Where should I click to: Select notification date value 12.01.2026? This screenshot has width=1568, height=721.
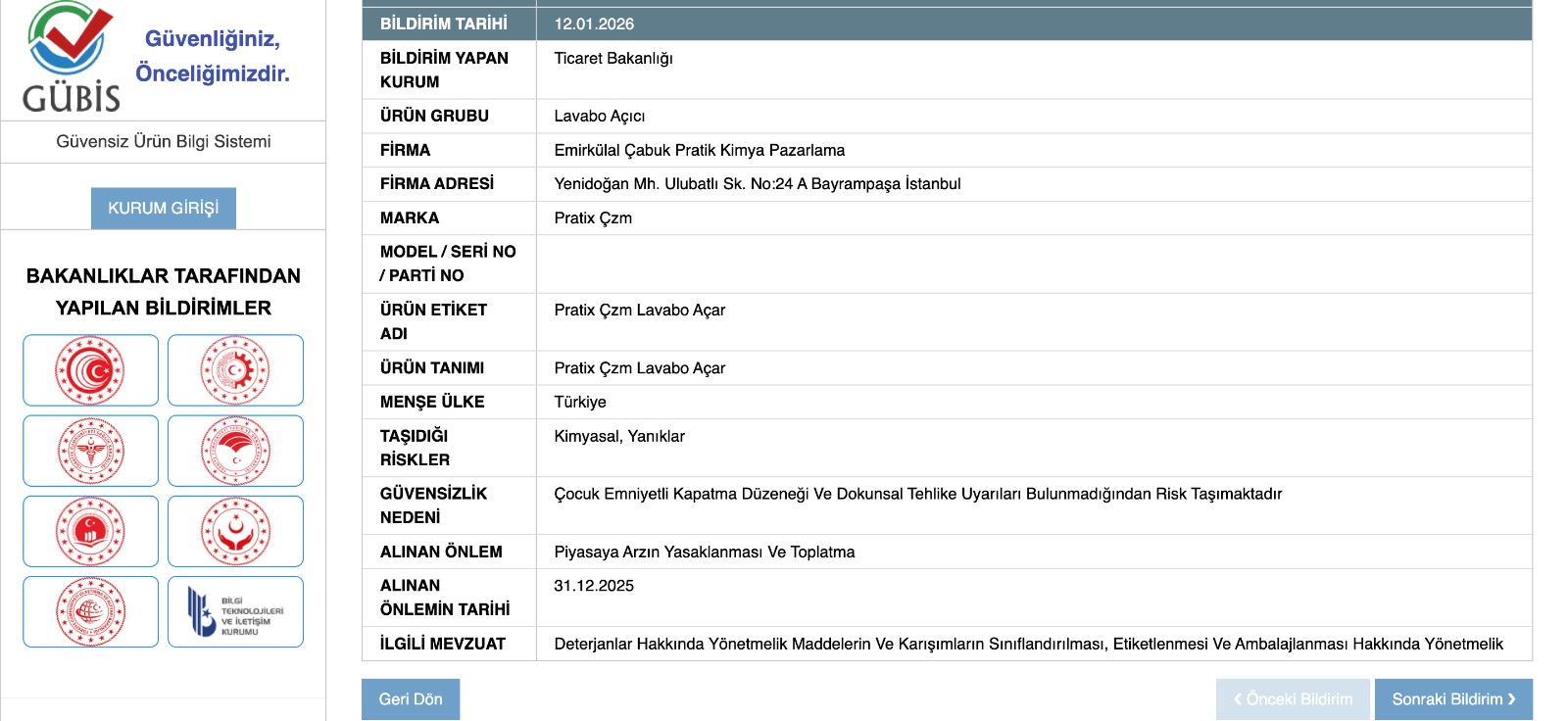coord(594,24)
